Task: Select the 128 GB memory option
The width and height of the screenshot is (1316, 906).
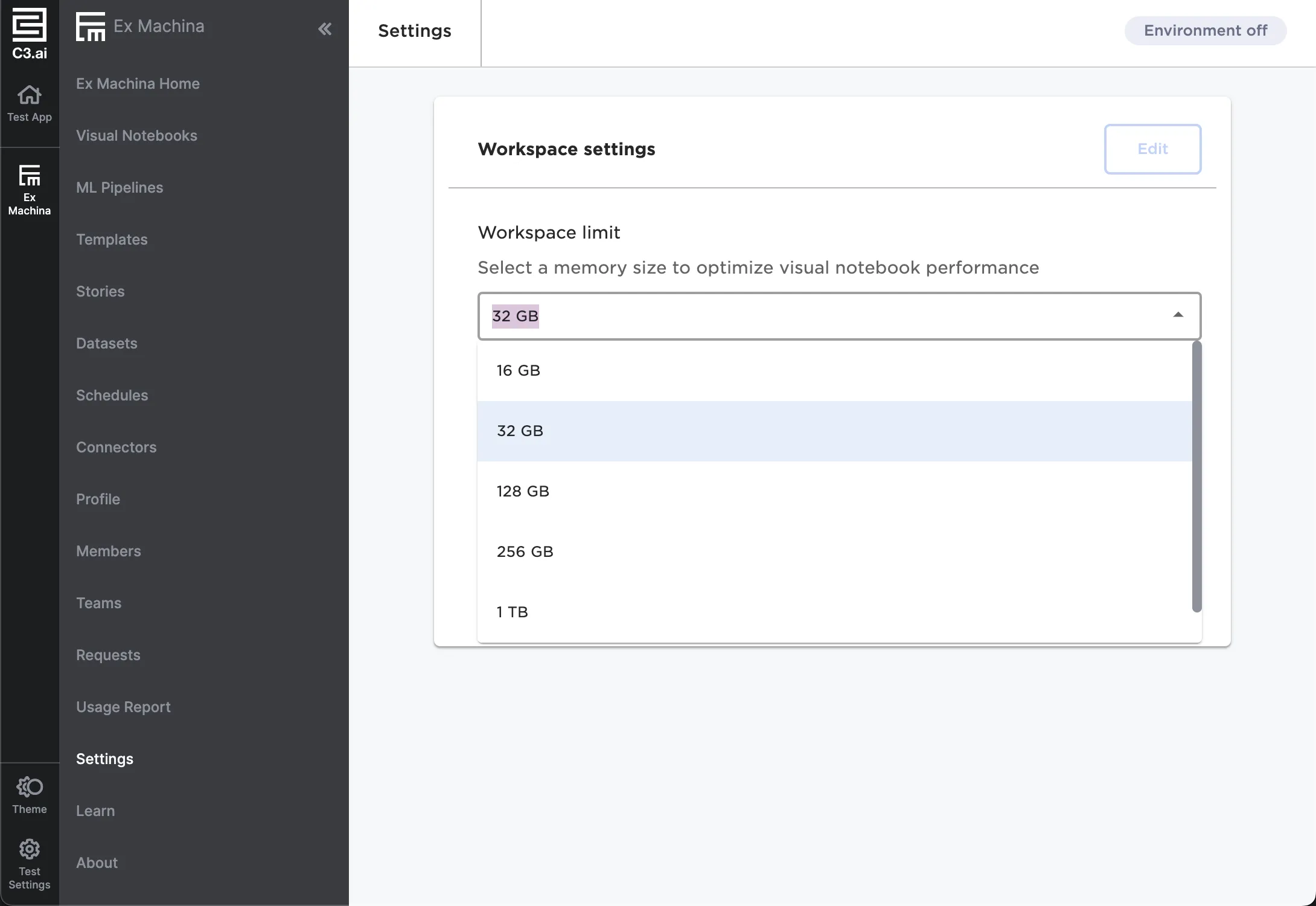Action: point(523,490)
